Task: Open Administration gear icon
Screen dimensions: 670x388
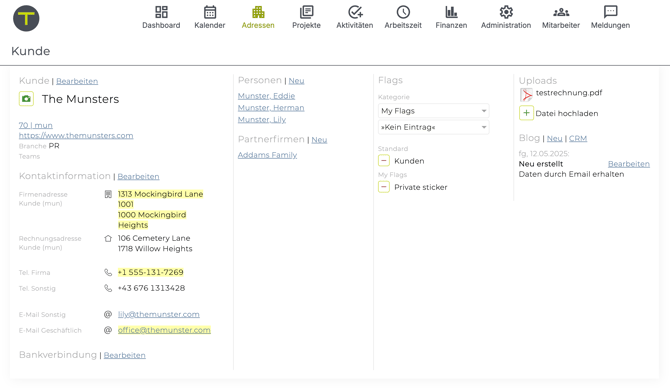Action: [506, 12]
